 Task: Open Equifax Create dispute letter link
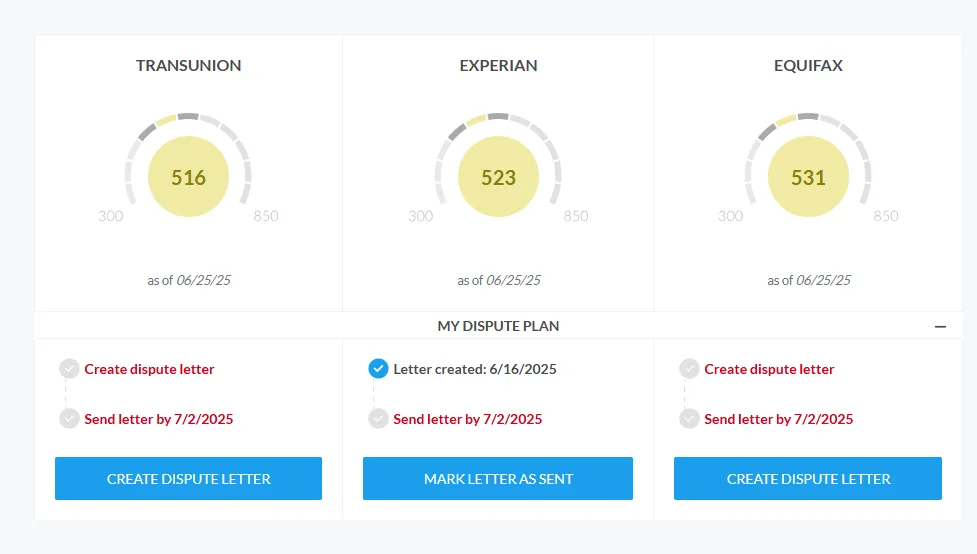769,369
